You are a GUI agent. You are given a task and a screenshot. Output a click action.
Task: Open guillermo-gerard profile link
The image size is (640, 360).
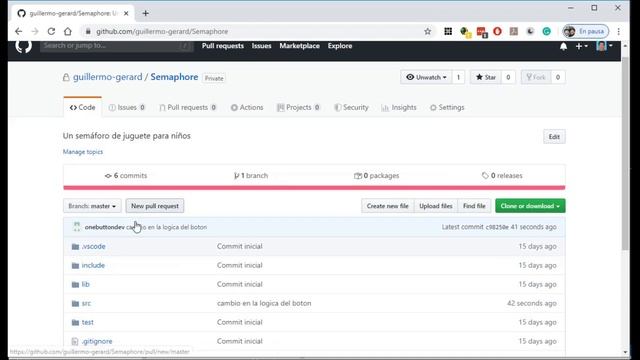pos(108,77)
